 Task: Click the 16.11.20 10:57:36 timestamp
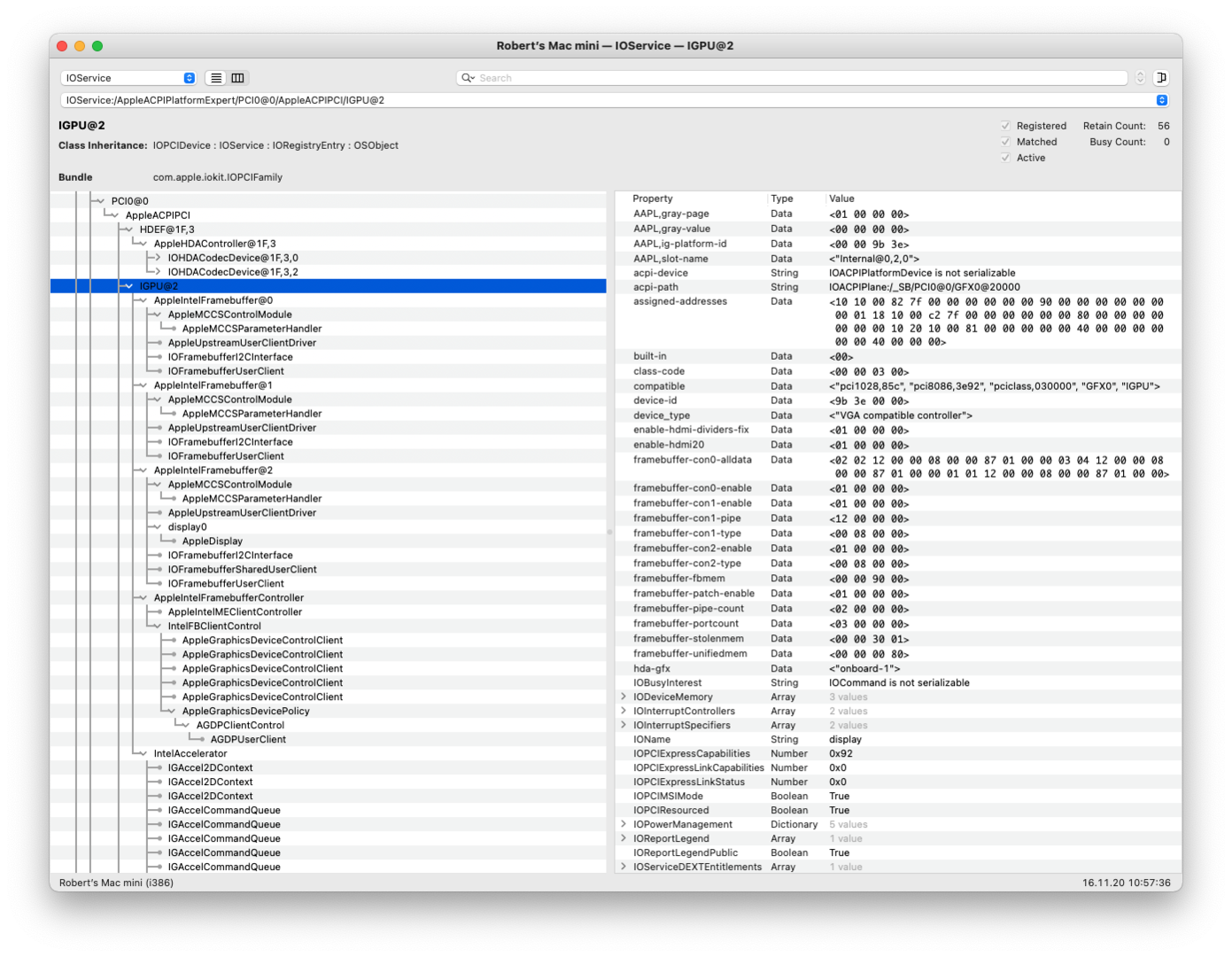click(1127, 883)
